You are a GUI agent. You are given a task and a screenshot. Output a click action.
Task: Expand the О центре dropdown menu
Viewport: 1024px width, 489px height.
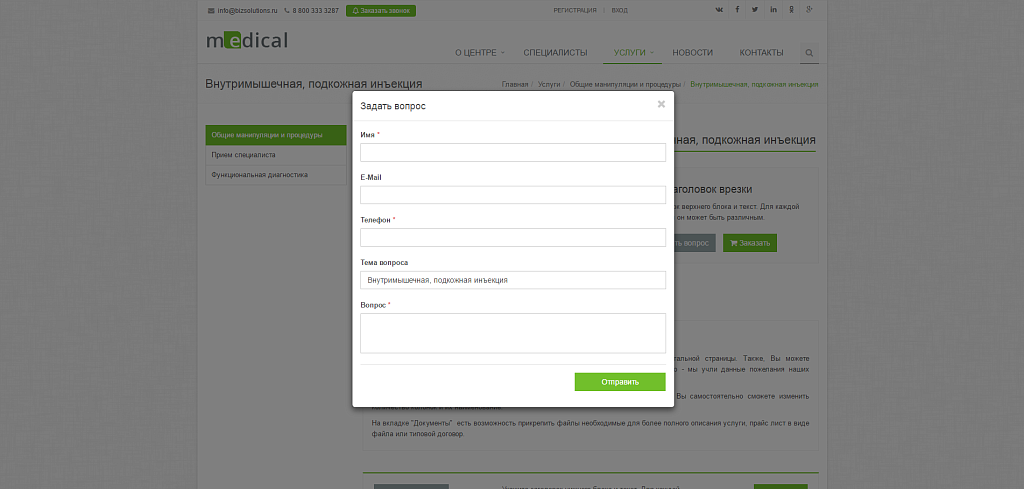point(479,53)
